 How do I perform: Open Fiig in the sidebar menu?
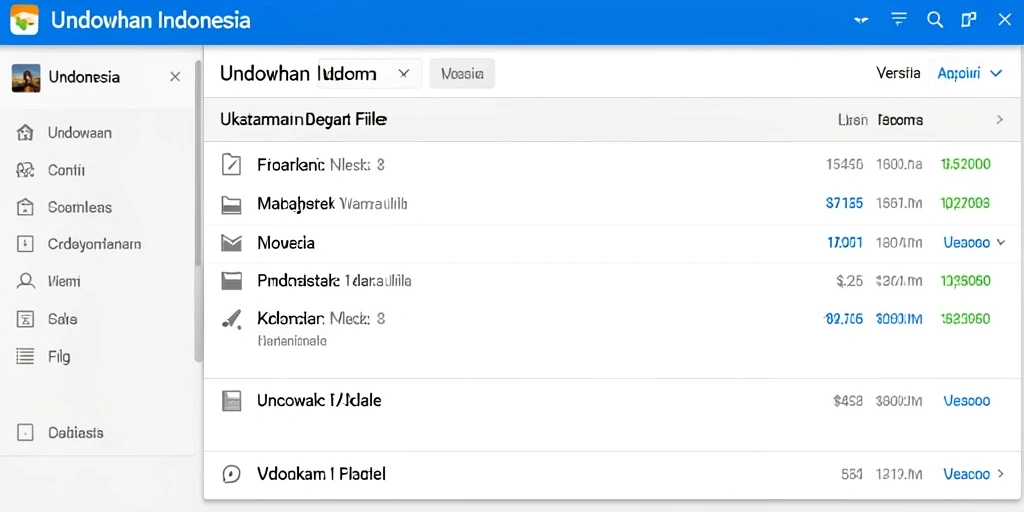click(59, 357)
